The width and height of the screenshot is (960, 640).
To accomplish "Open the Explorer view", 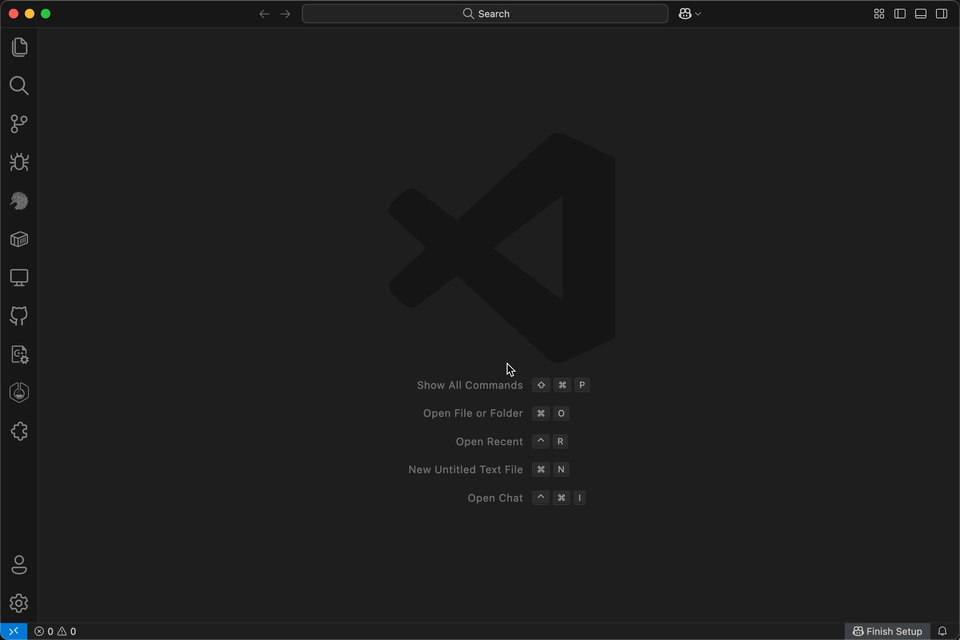I will click(18, 47).
